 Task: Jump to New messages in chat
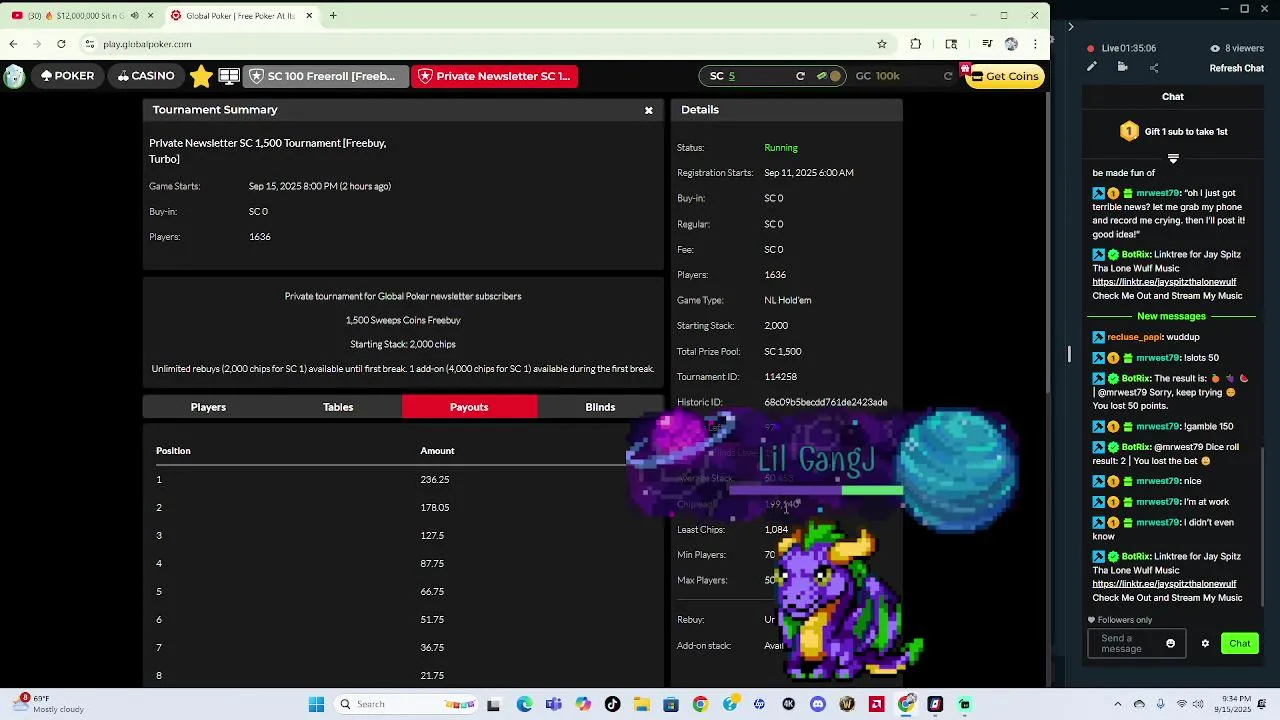click(1171, 317)
